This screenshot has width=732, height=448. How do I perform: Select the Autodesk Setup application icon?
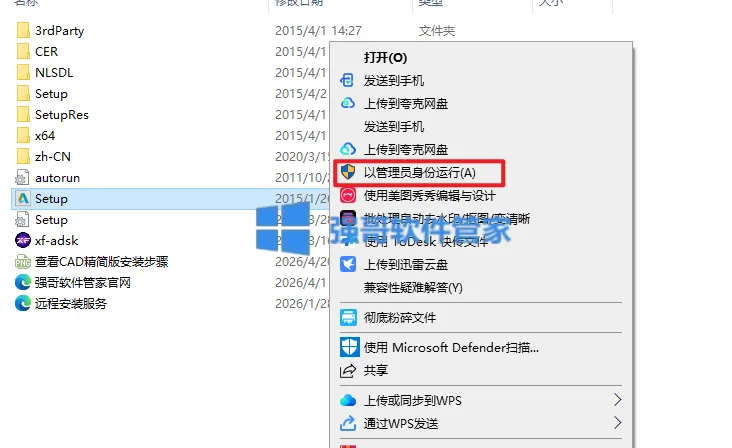(23, 198)
